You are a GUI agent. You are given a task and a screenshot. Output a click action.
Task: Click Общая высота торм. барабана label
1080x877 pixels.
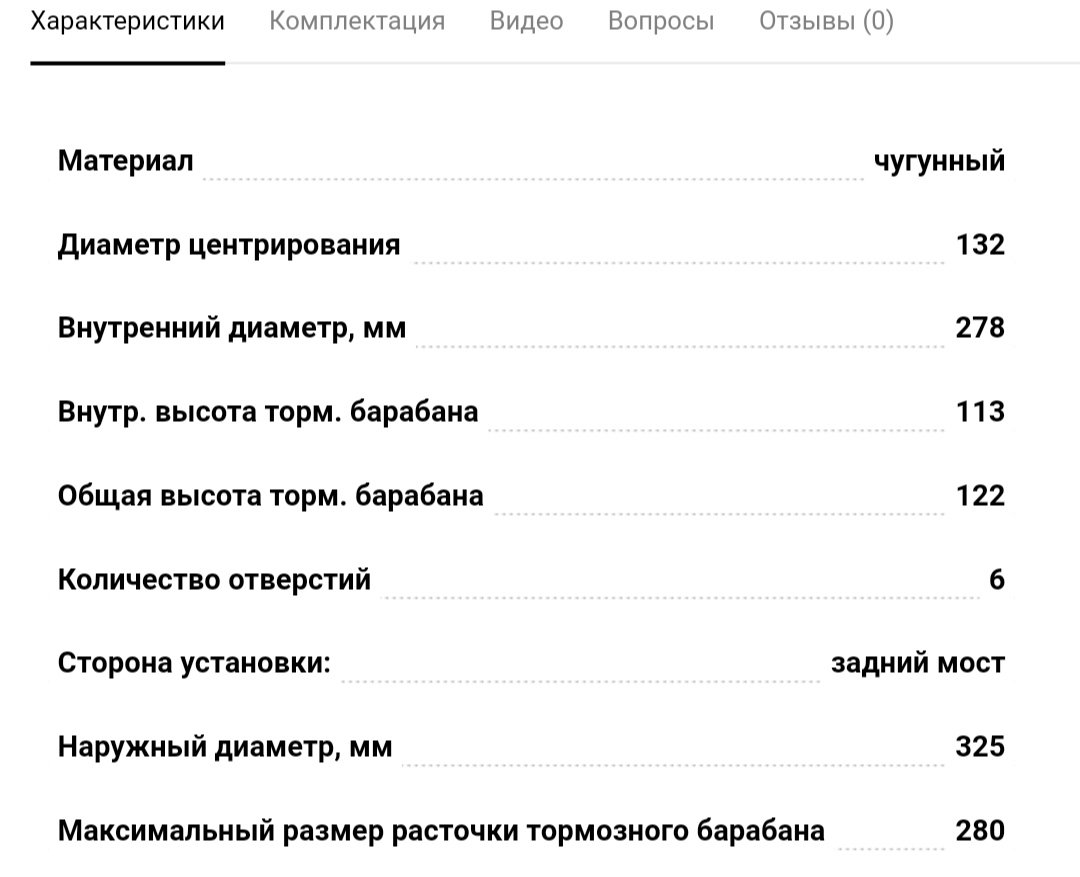tap(271, 496)
